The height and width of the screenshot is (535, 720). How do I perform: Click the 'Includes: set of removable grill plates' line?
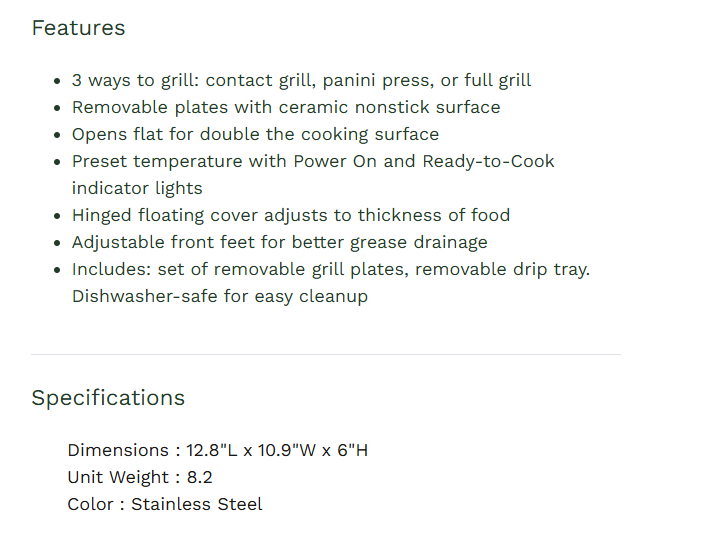330,269
